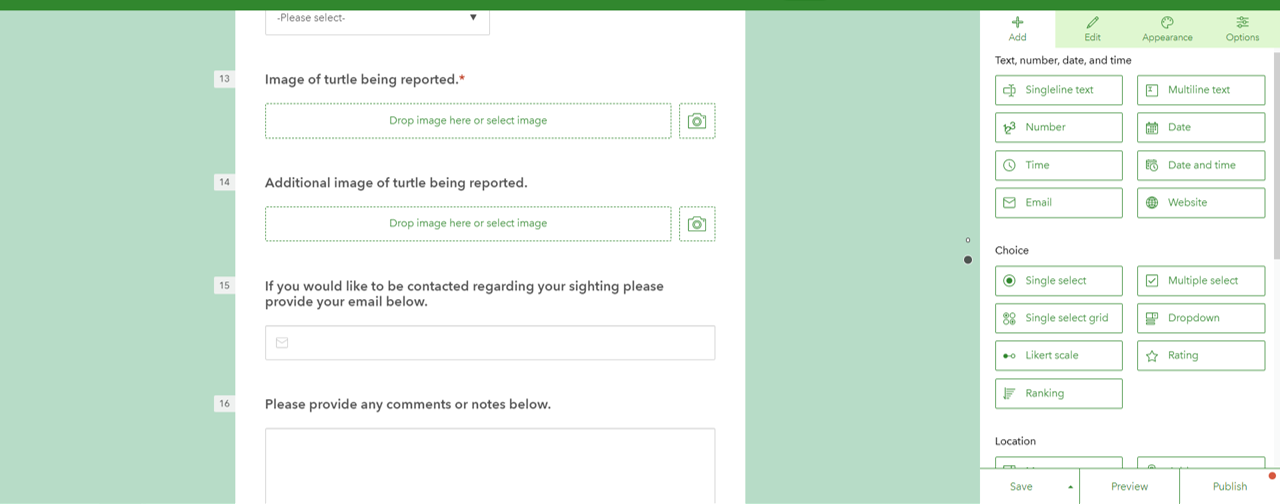Open the -Please select- dropdown
Image resolution: width=1280 pixels, height=504 pixels.
pyautogui.click(x=377, y=18)
